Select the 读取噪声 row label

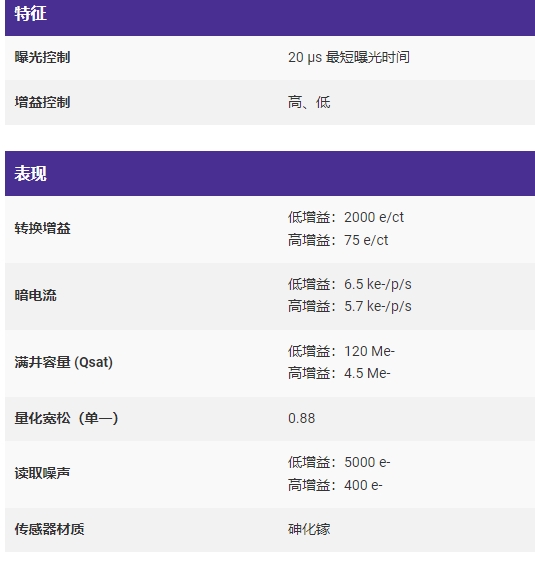click(x=42, y=473)
